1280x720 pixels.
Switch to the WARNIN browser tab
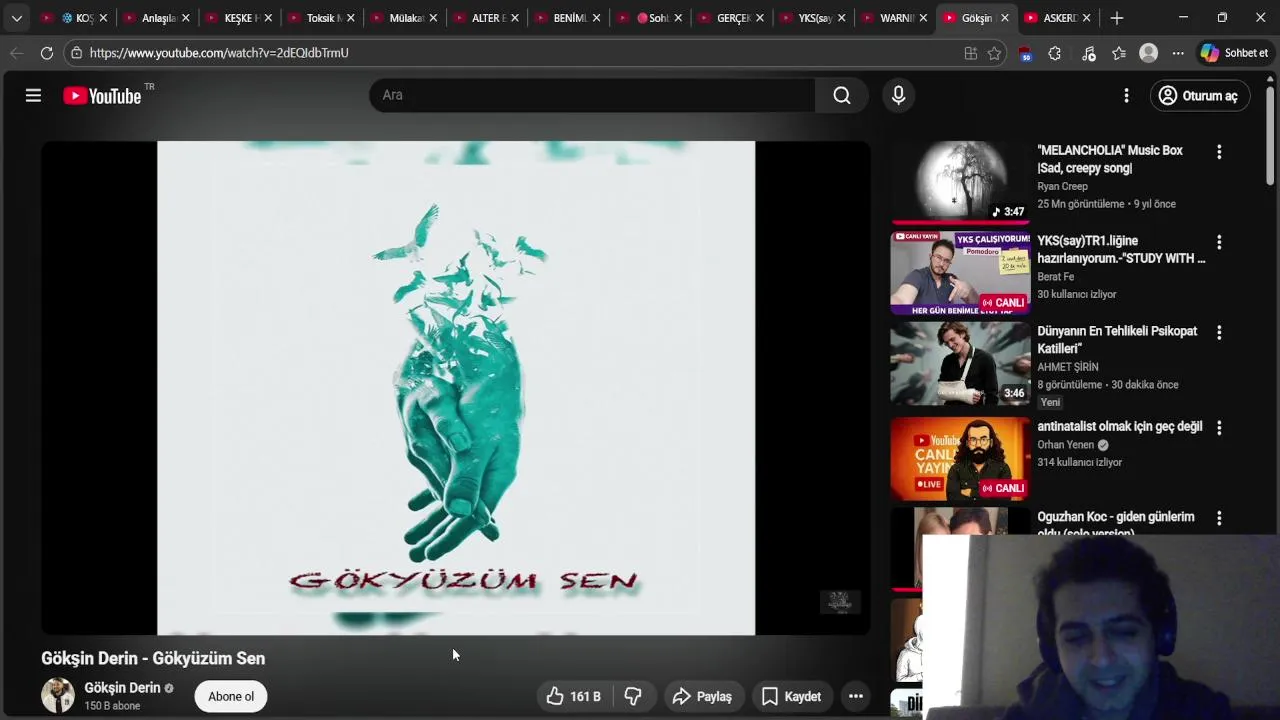pos(894,18)
